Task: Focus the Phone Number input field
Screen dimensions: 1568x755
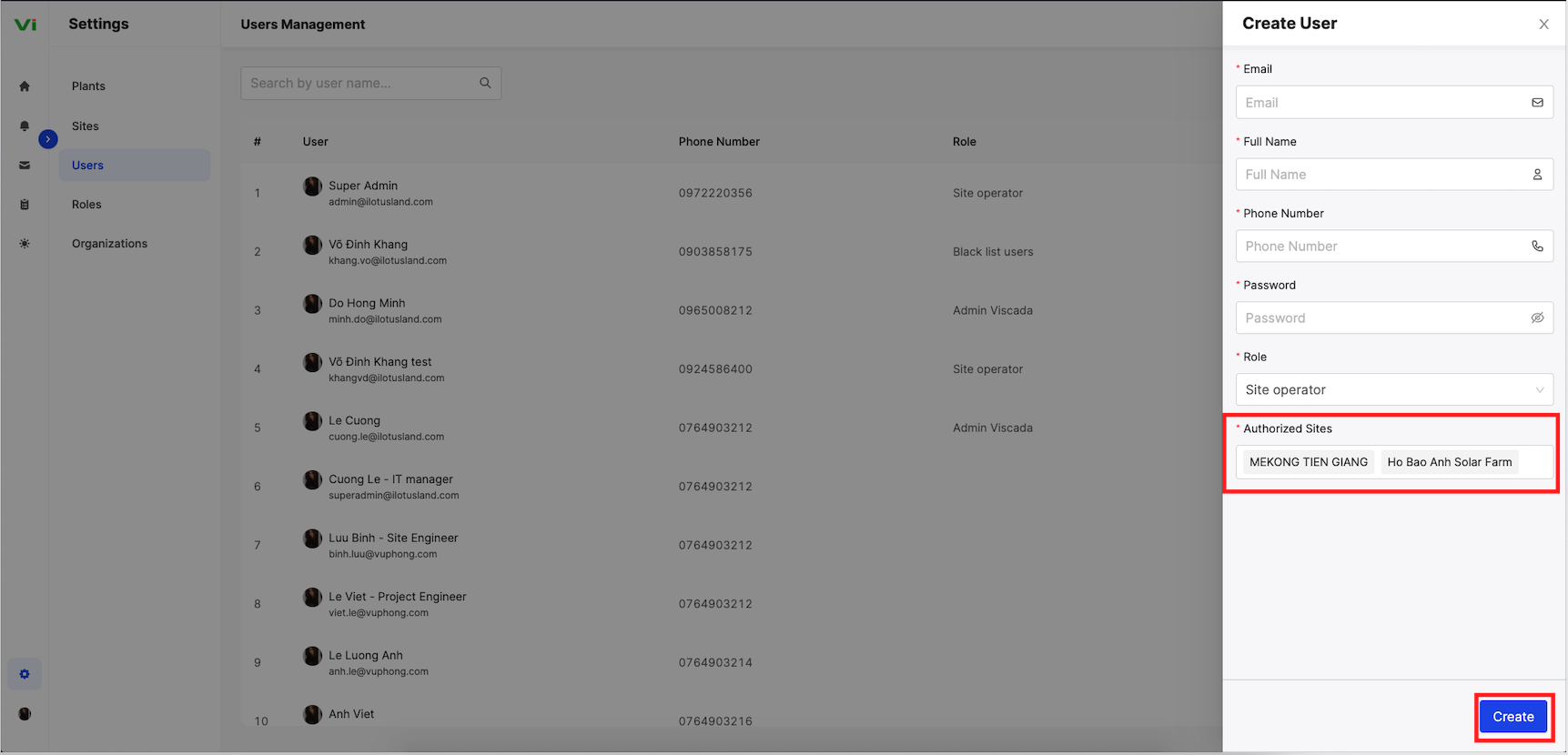Action: click(x=1394, y=247)
